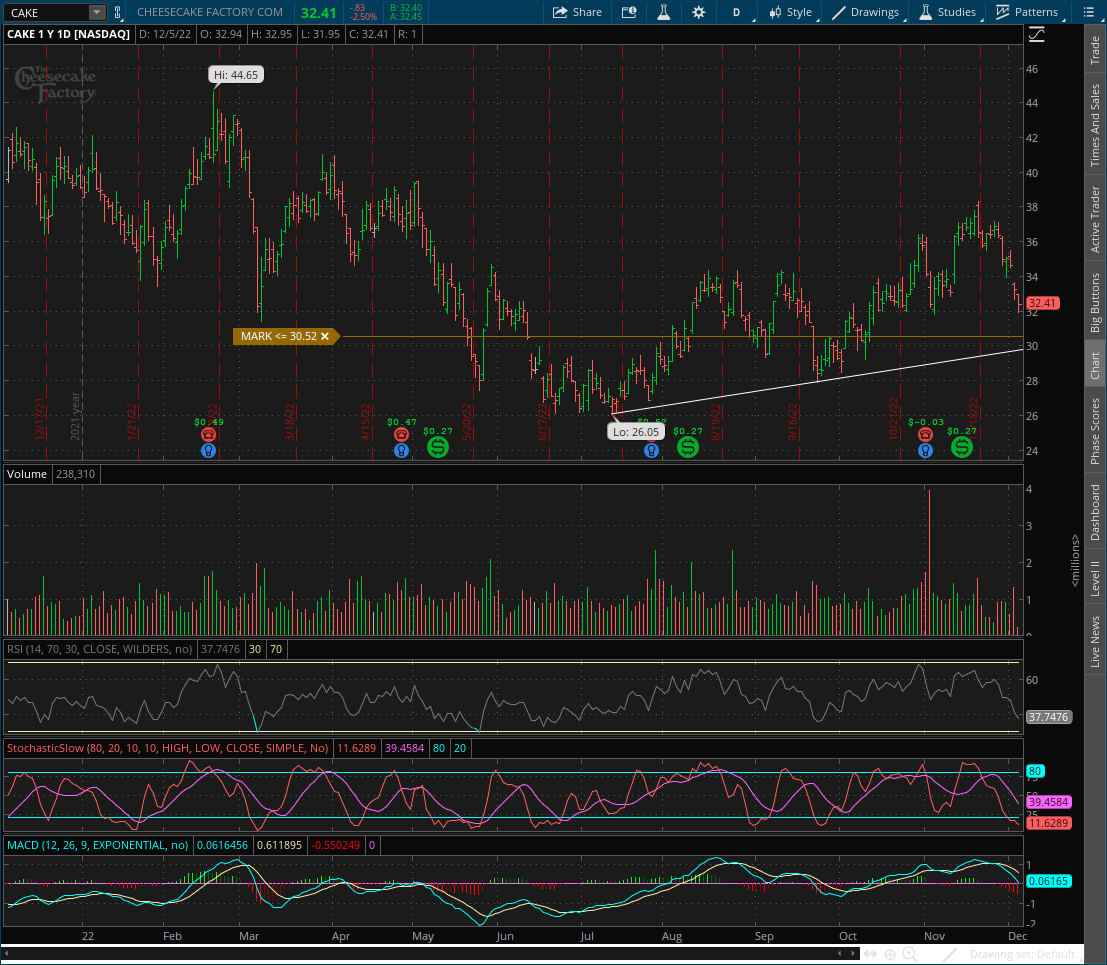
Task: Click the November green dividend $ icon
Action: pyautogui.click(x=962, y=447)
